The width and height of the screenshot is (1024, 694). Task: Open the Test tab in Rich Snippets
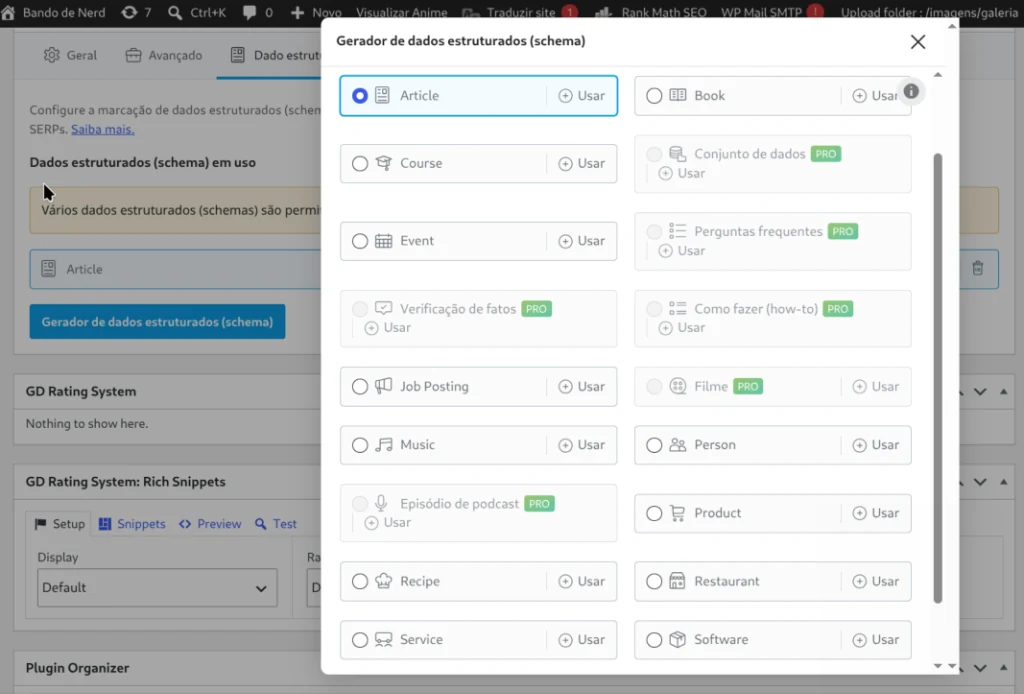click(x=276, y=524)
